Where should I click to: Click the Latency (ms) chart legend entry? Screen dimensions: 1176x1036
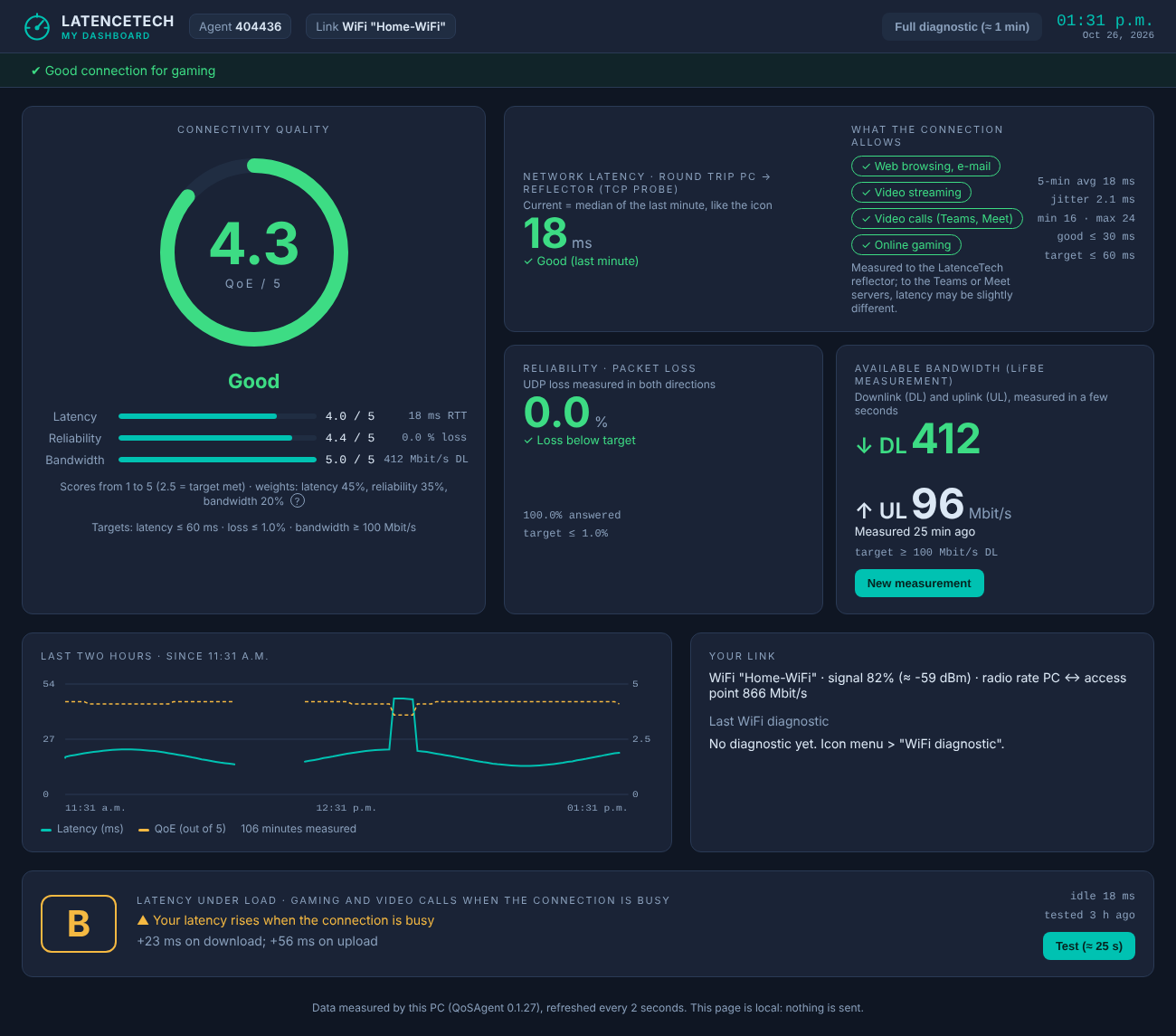click(x=82, y=829)
